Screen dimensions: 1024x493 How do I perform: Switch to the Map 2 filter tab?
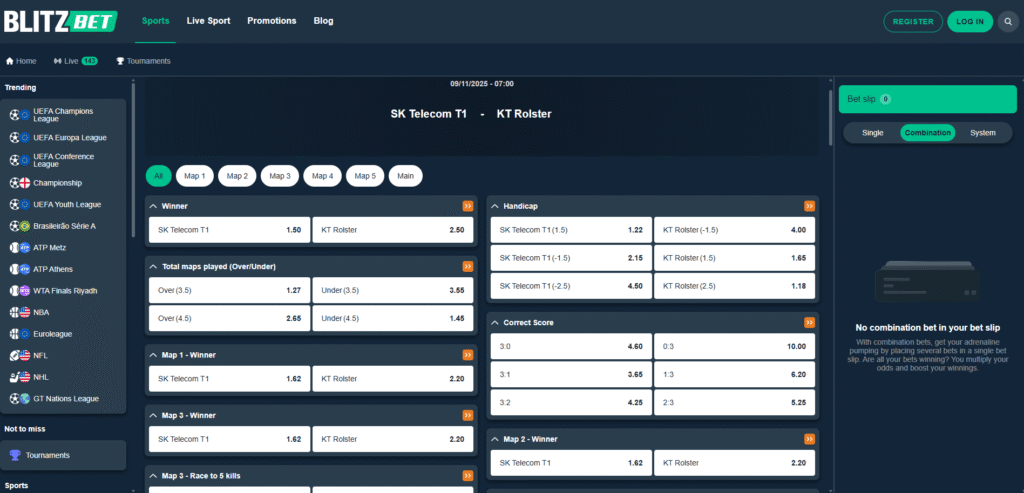click(x=237, y=176)
